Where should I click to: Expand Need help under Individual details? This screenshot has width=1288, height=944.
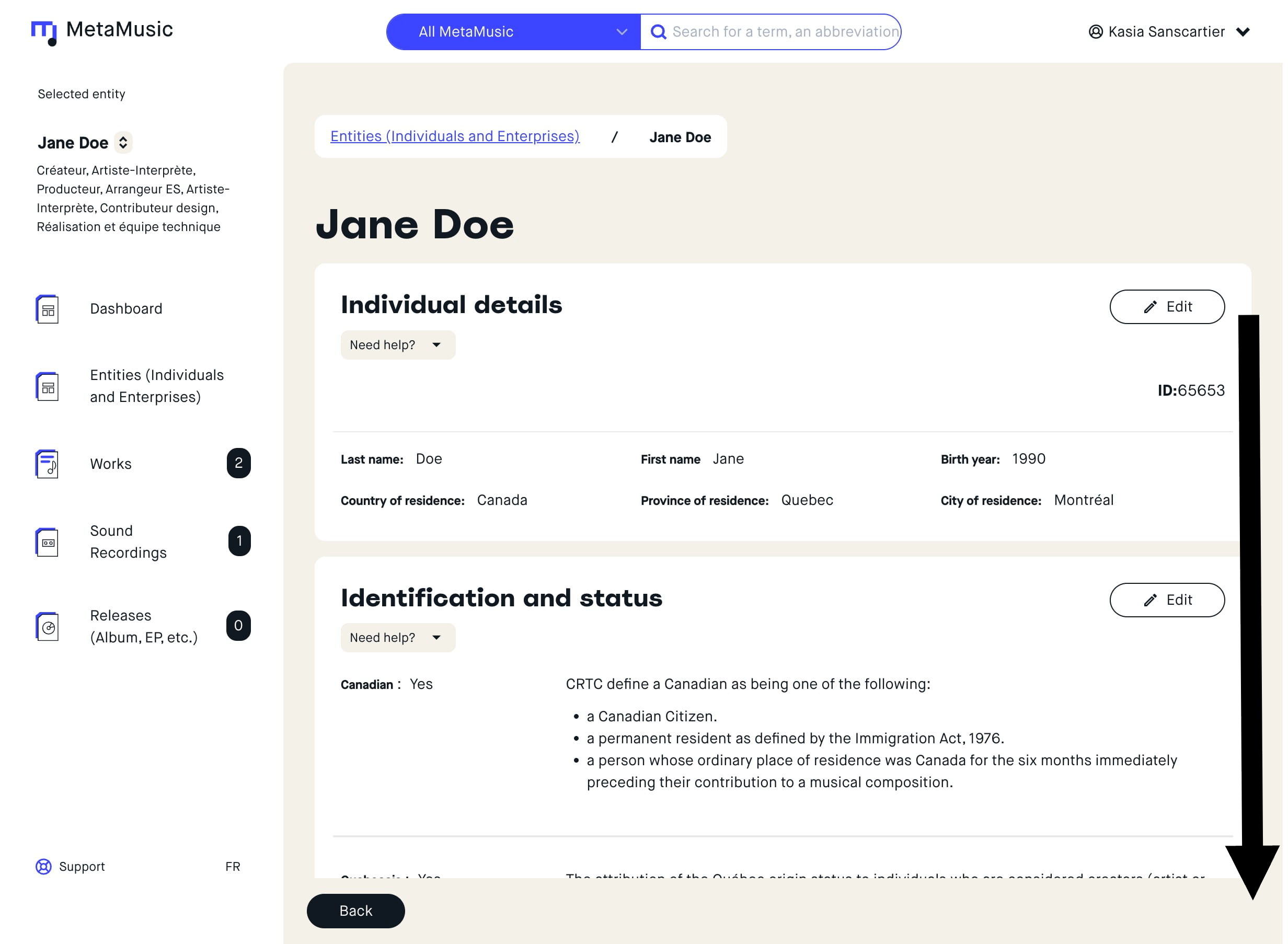(398, 345)
